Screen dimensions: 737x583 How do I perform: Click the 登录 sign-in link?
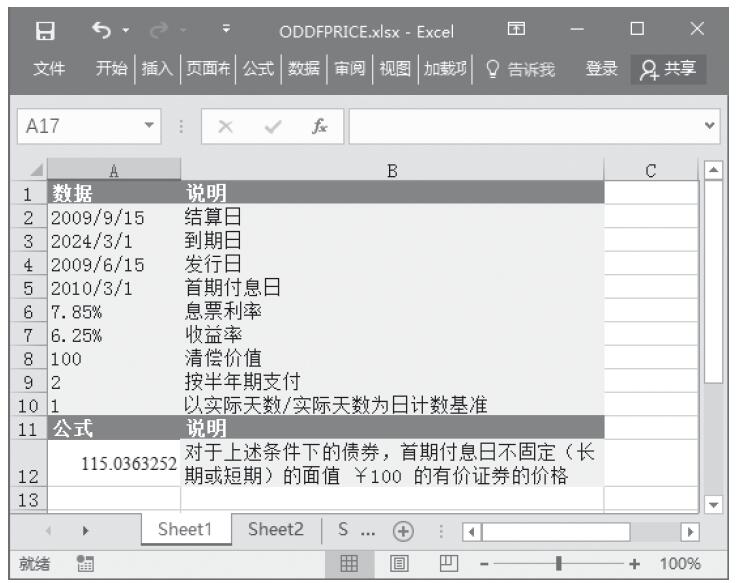601,69
